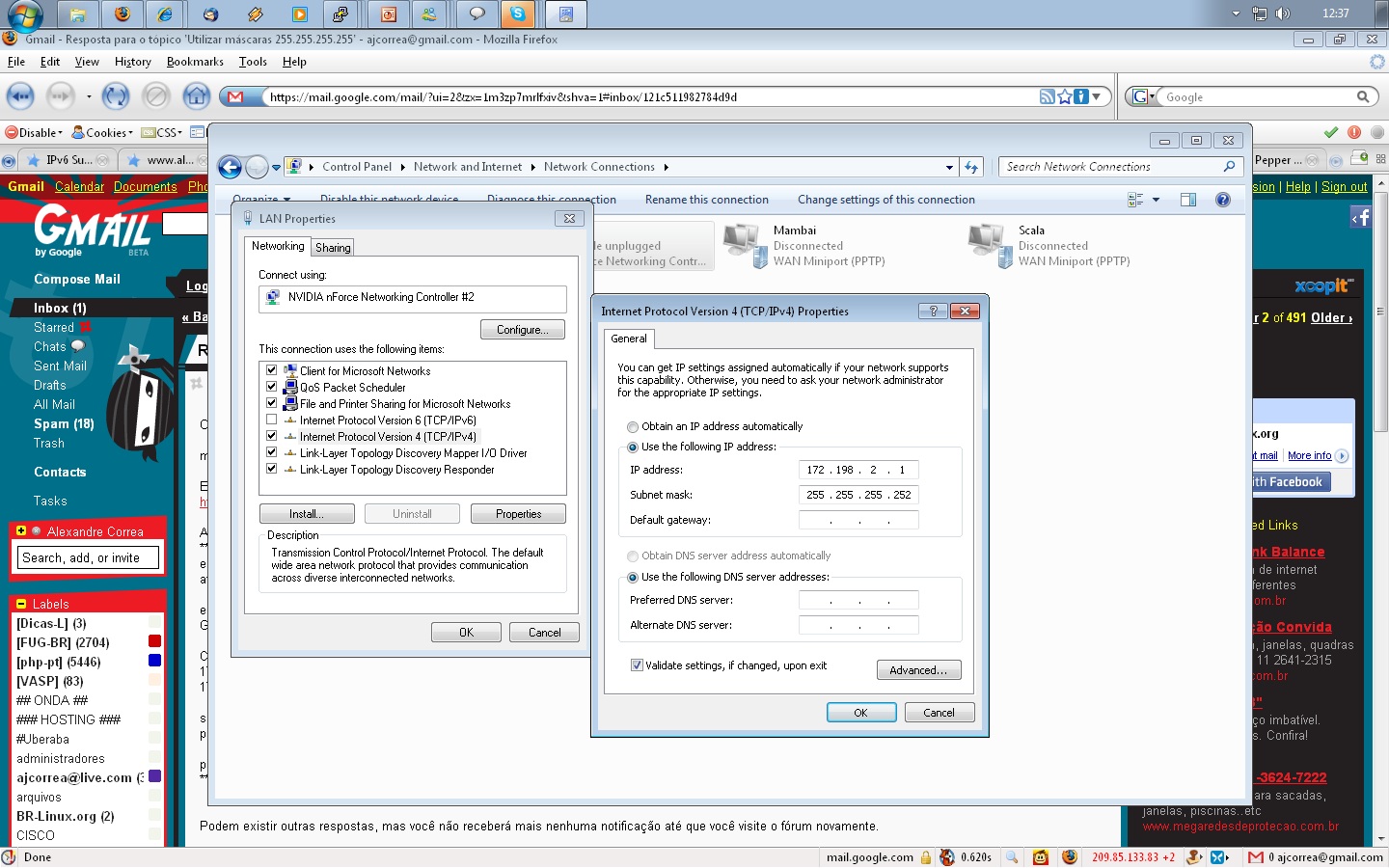Toggle Client for Microsoft Networks checkbox
Screen dimensions: 1389x868
click(x=272, y=370)
